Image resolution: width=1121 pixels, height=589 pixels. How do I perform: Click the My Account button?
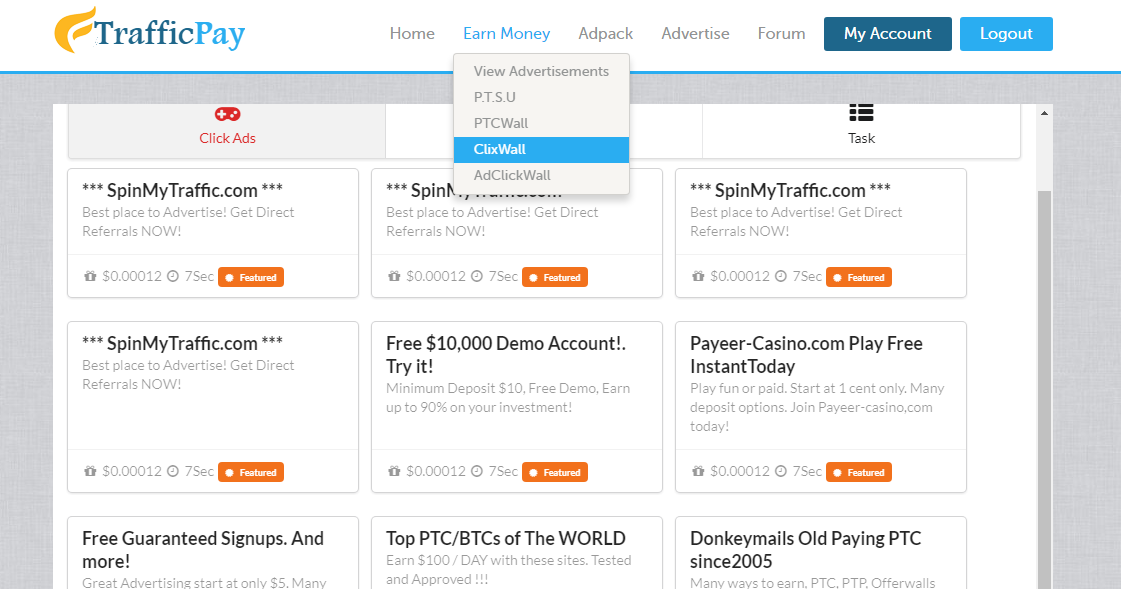tap(887, 33)
